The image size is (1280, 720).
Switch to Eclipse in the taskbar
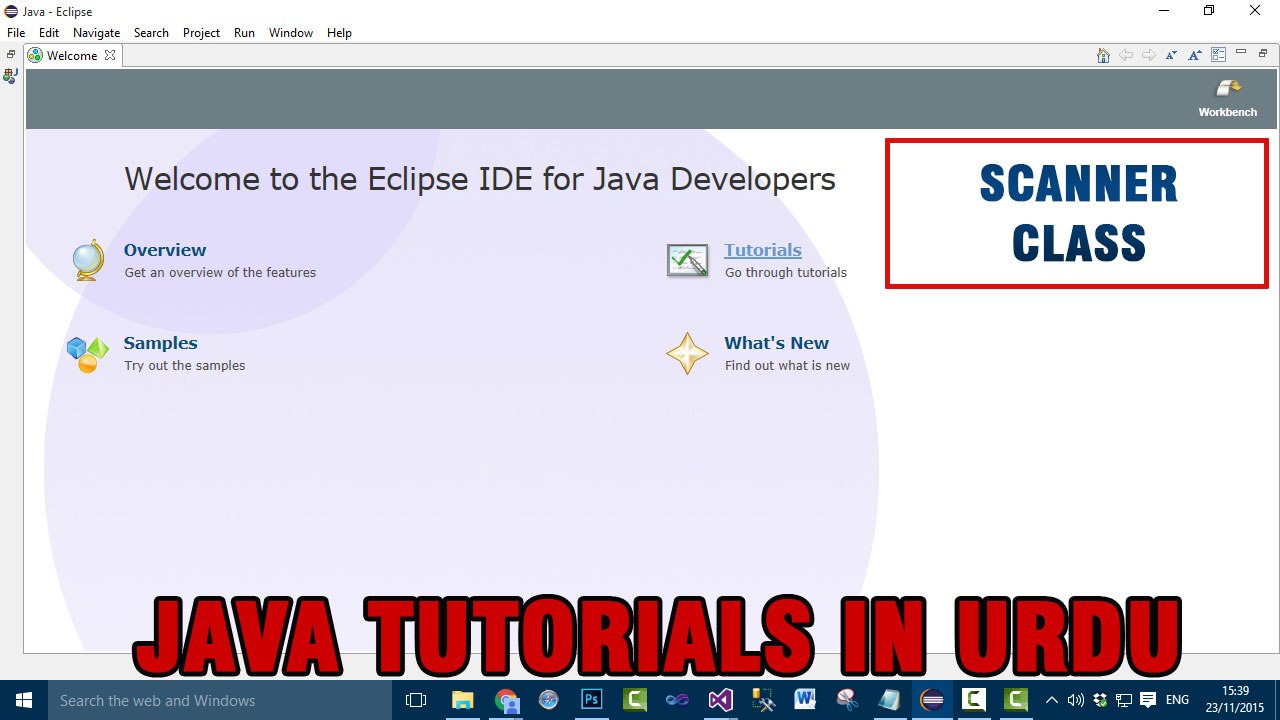932,700
